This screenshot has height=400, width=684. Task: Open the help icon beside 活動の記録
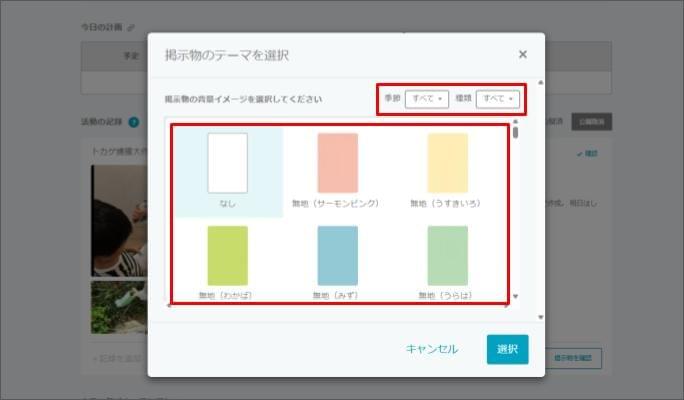point(134,122)
